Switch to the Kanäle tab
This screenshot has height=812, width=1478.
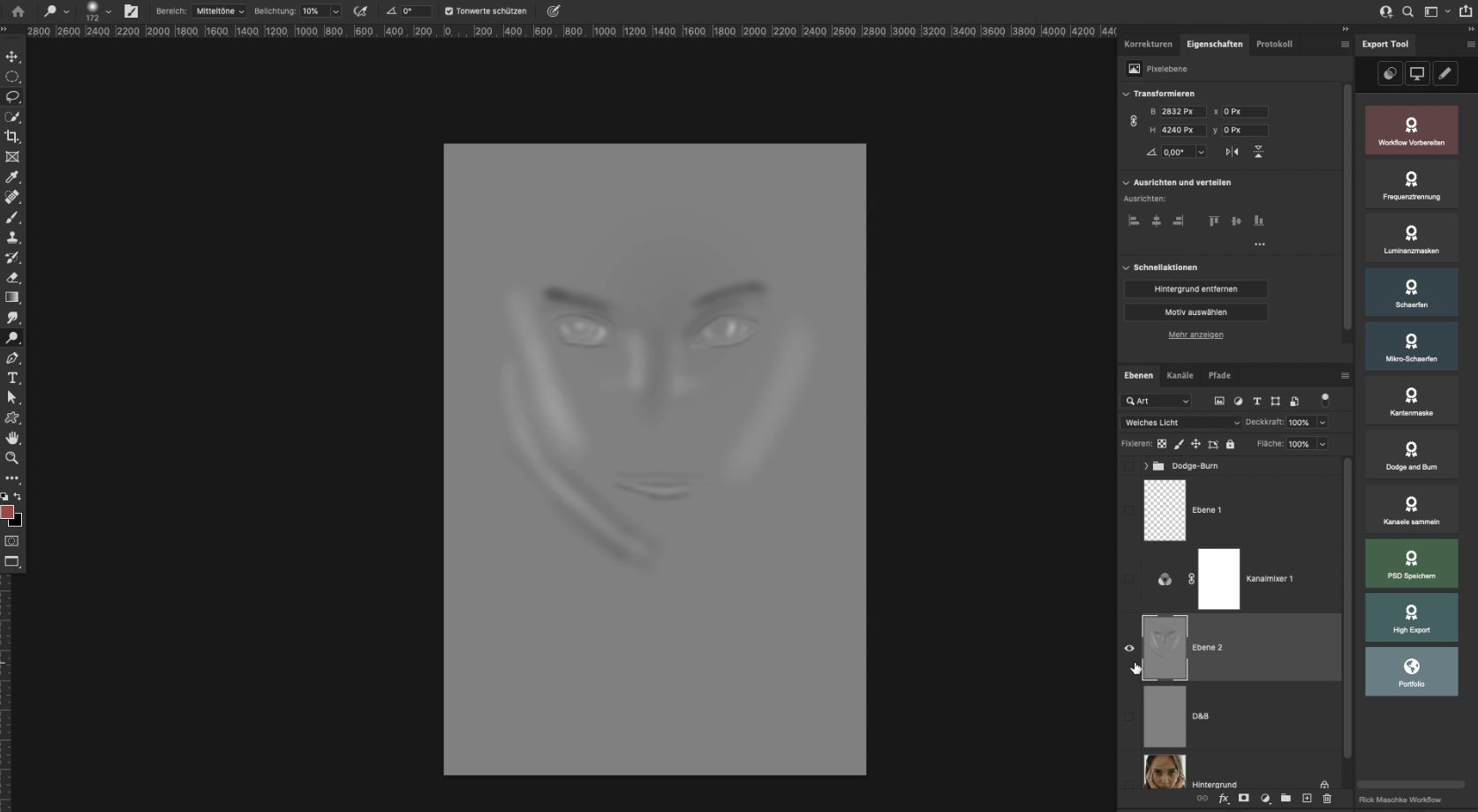click(1180, 375)
